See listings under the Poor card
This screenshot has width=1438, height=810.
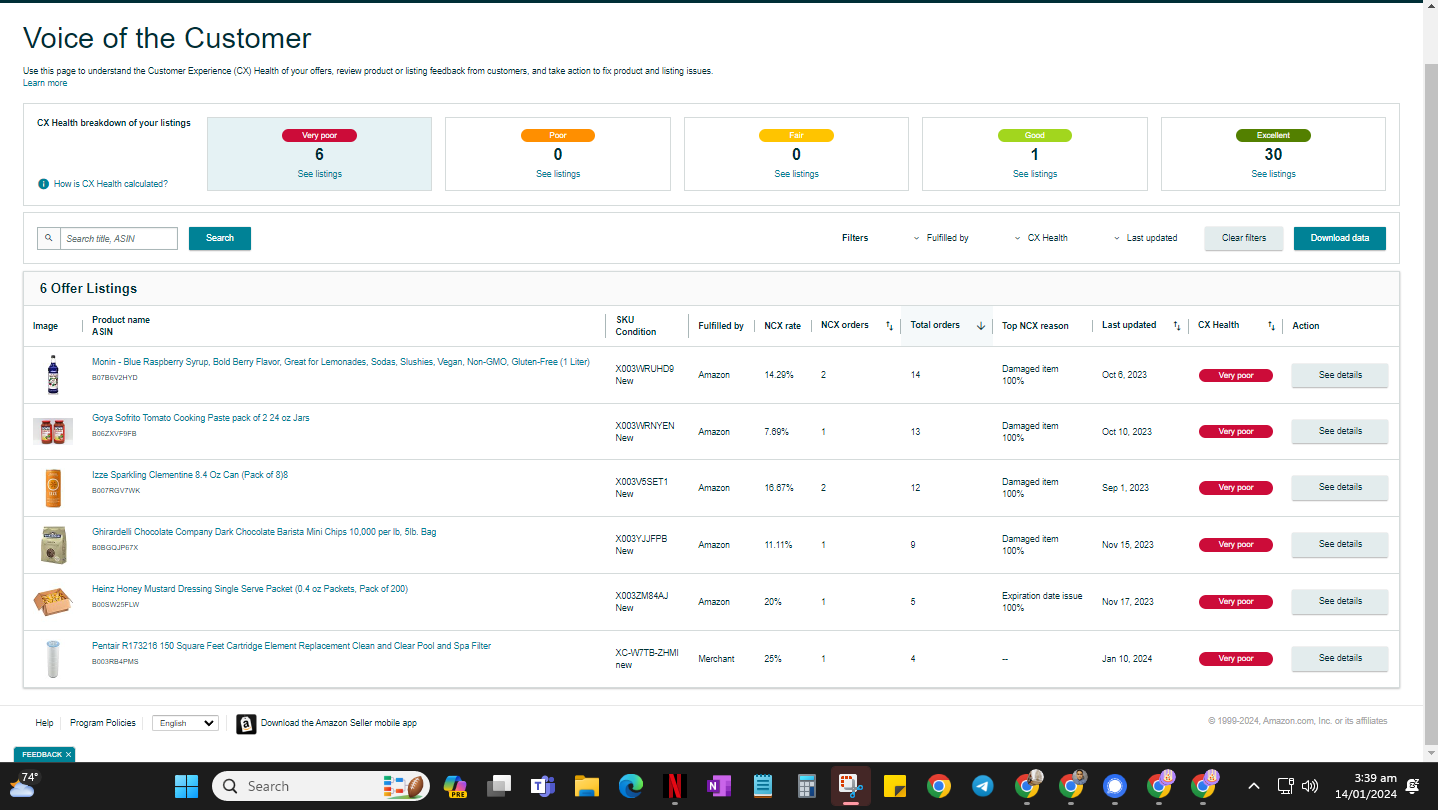(558, 174)
